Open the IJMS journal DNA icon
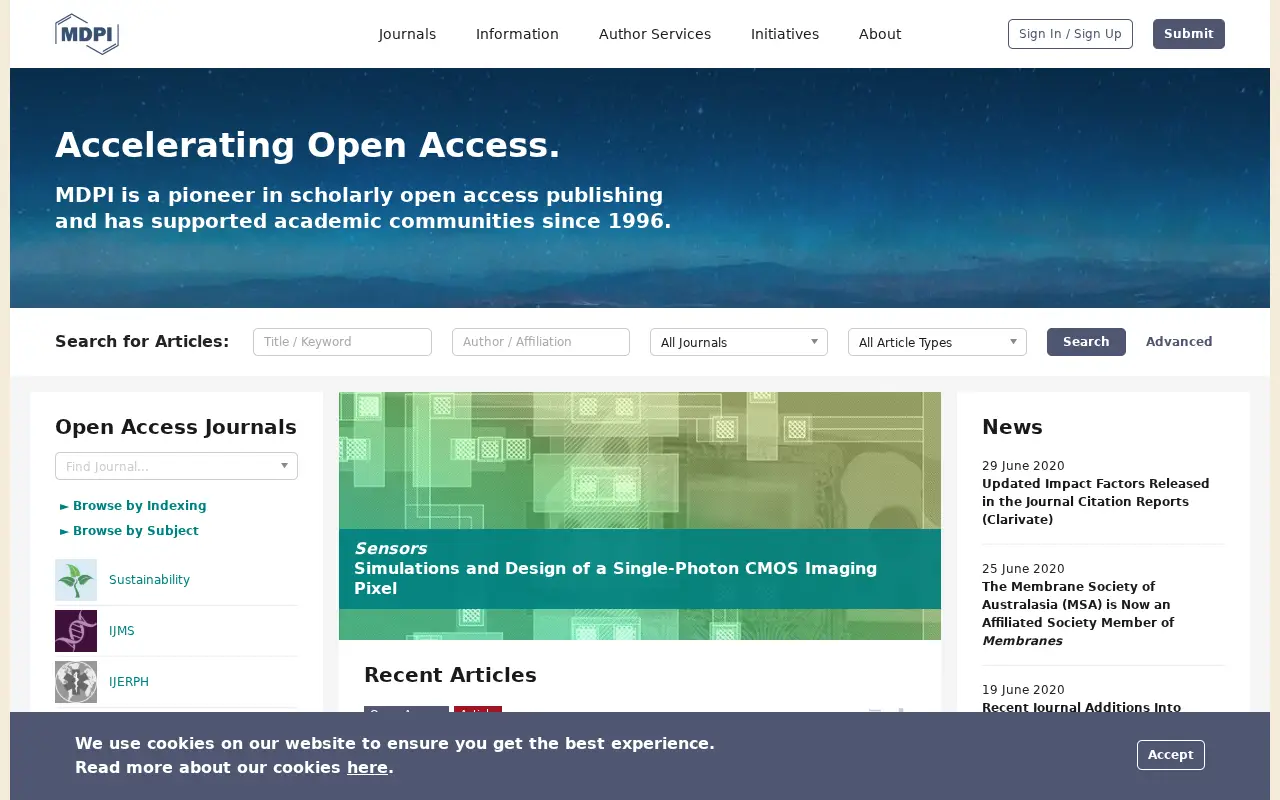 point(76,631)
